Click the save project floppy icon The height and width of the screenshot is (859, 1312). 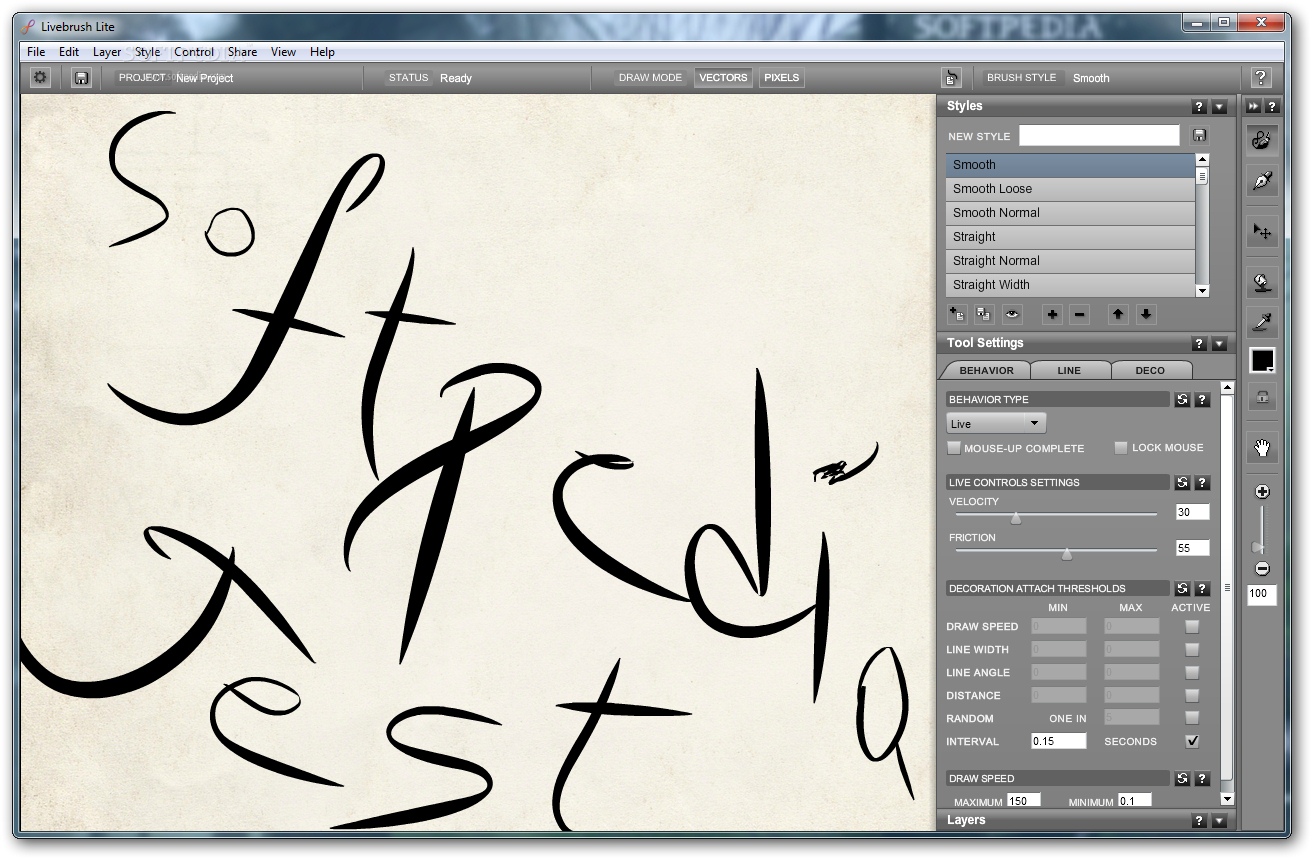pyautogui.click(x=81, y=77)
